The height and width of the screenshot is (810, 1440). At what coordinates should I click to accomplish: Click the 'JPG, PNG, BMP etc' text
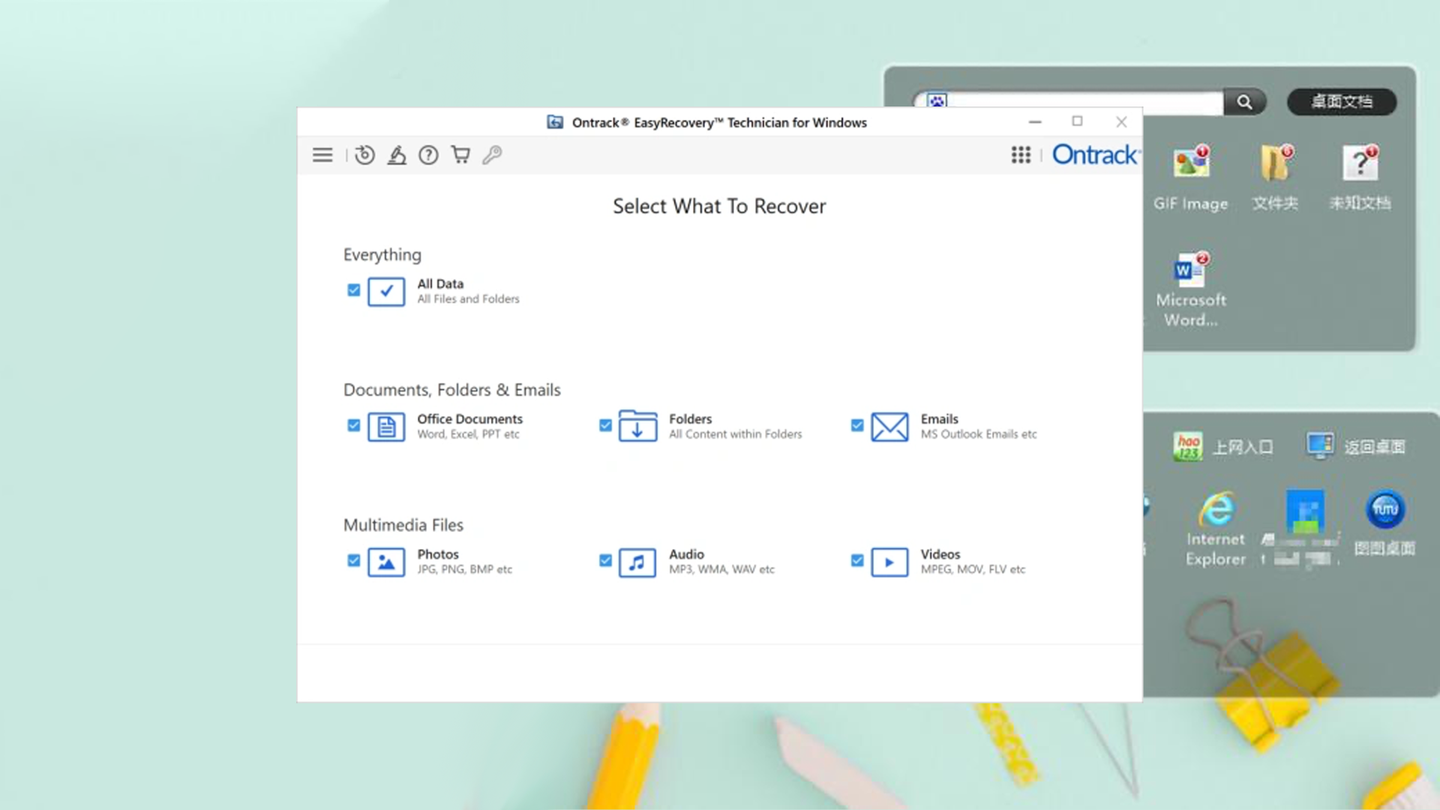point(465,569)
